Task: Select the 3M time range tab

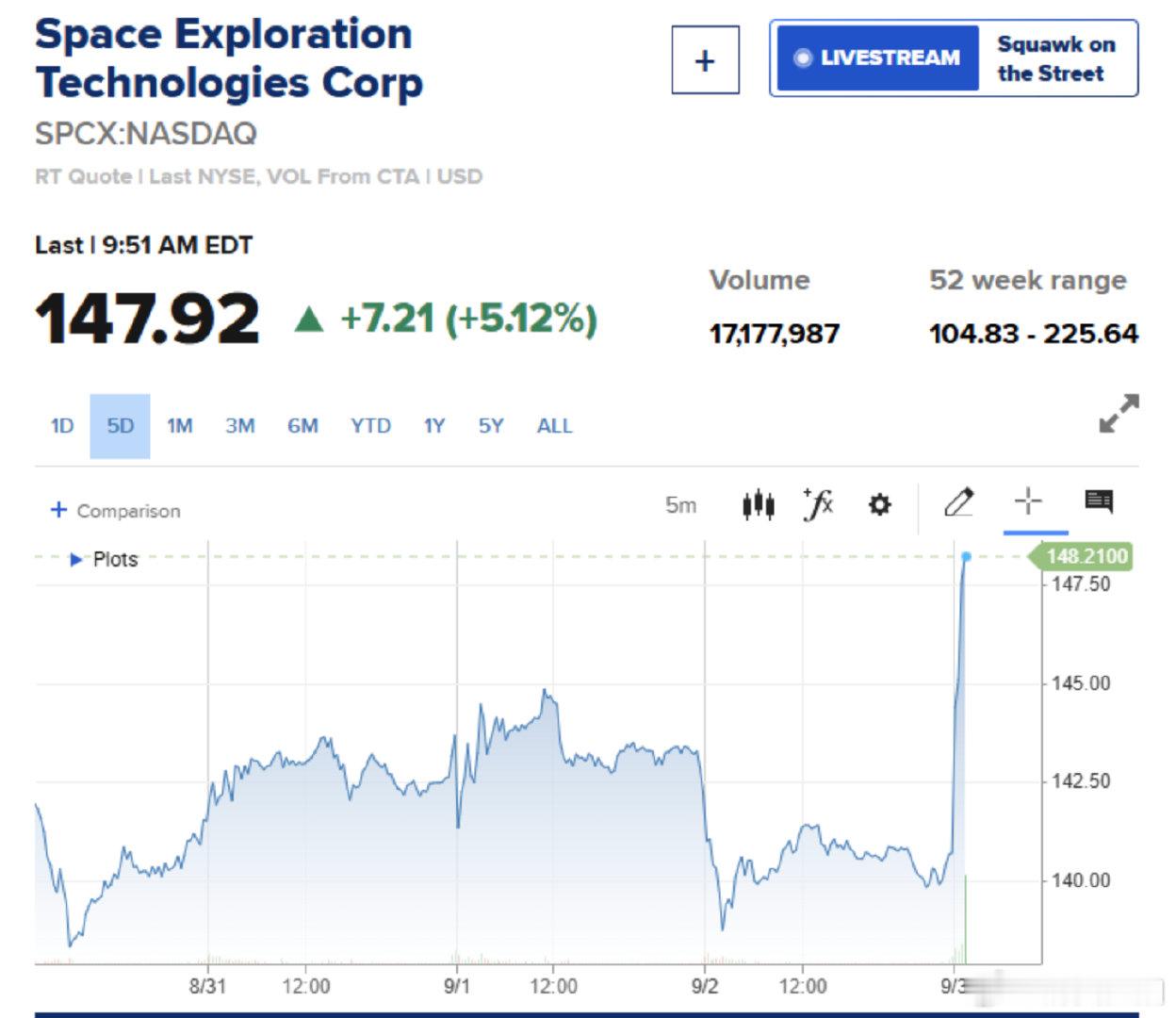Action: click(239, 426)
